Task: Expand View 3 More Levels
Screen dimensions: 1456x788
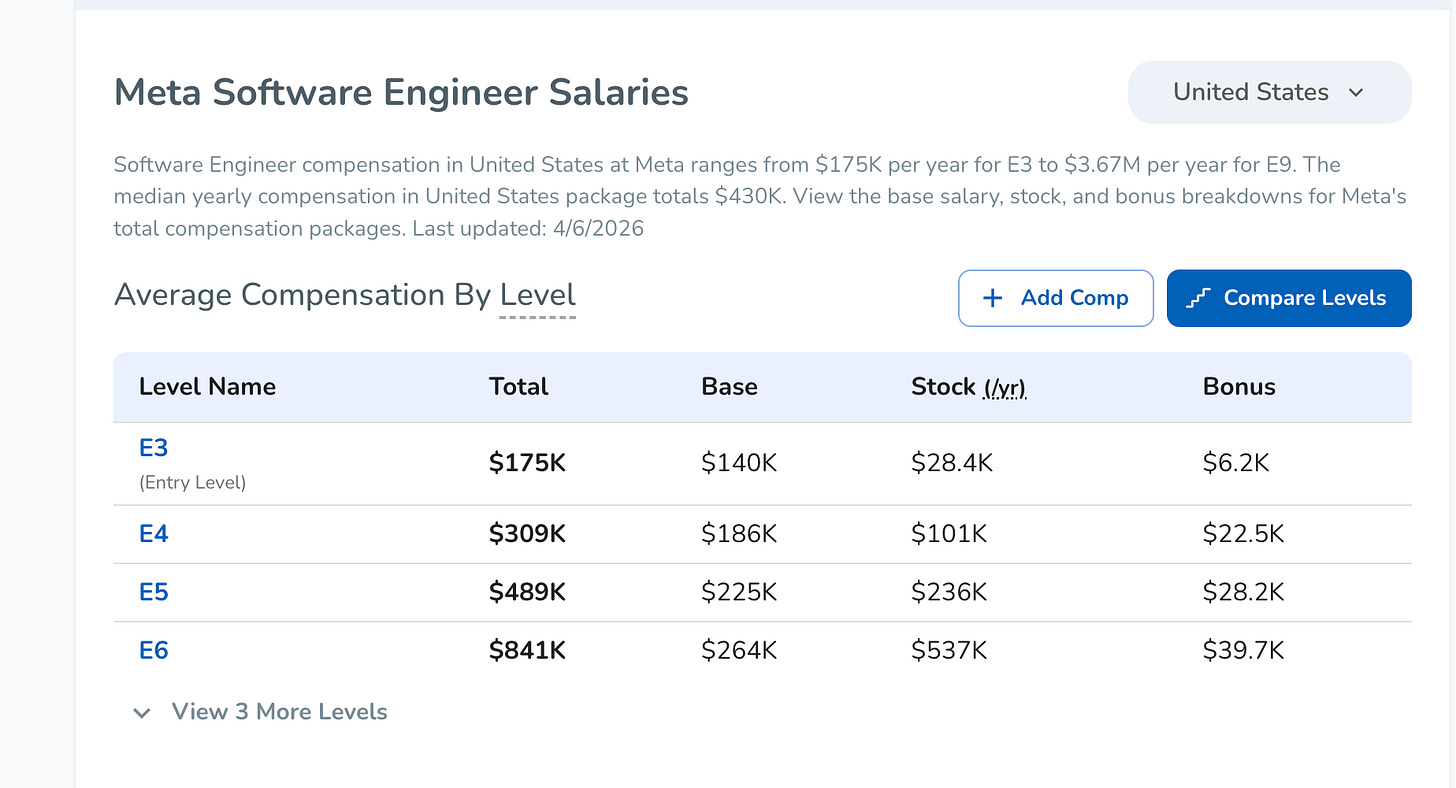Action: pyautogui.click(x=279, y=712)
